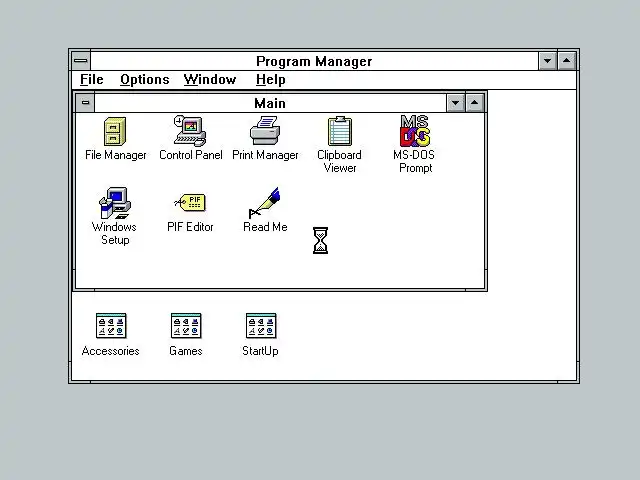
Task: Minimize the Program Manager window
Action: [548, 61]
